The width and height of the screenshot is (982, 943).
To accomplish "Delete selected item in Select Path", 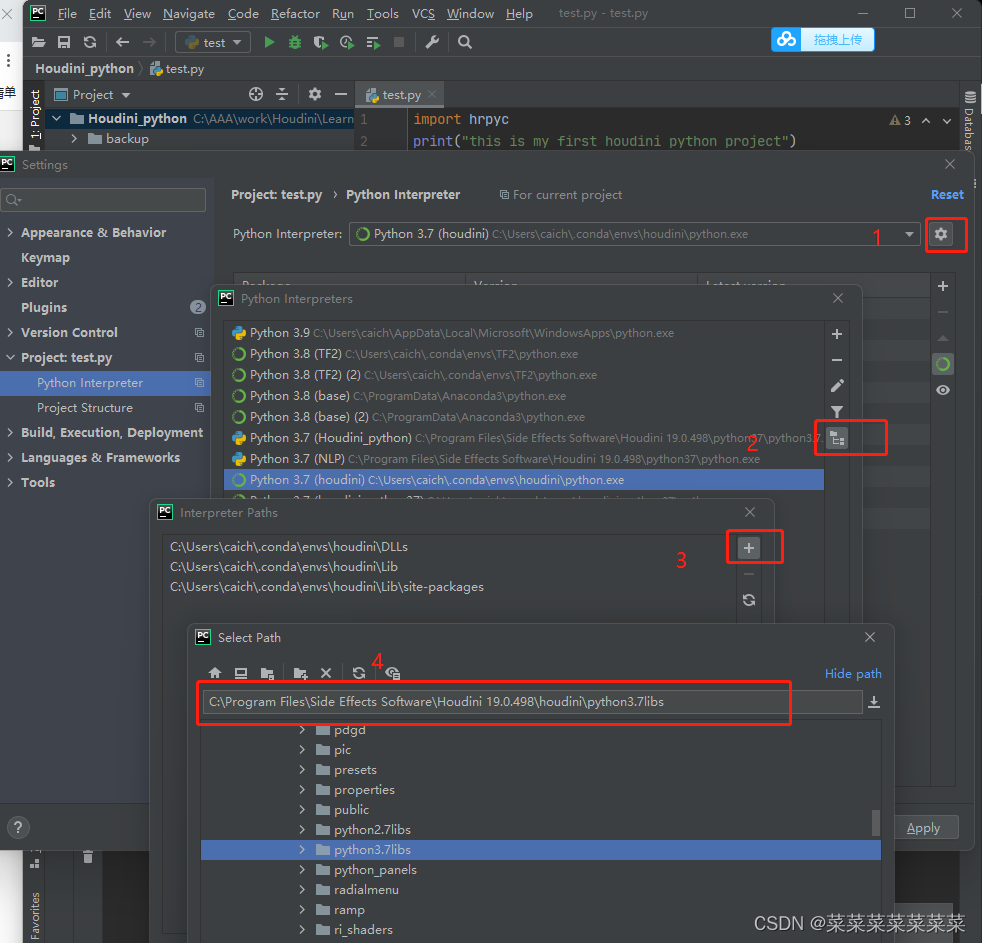I will (x=326, y=673).
